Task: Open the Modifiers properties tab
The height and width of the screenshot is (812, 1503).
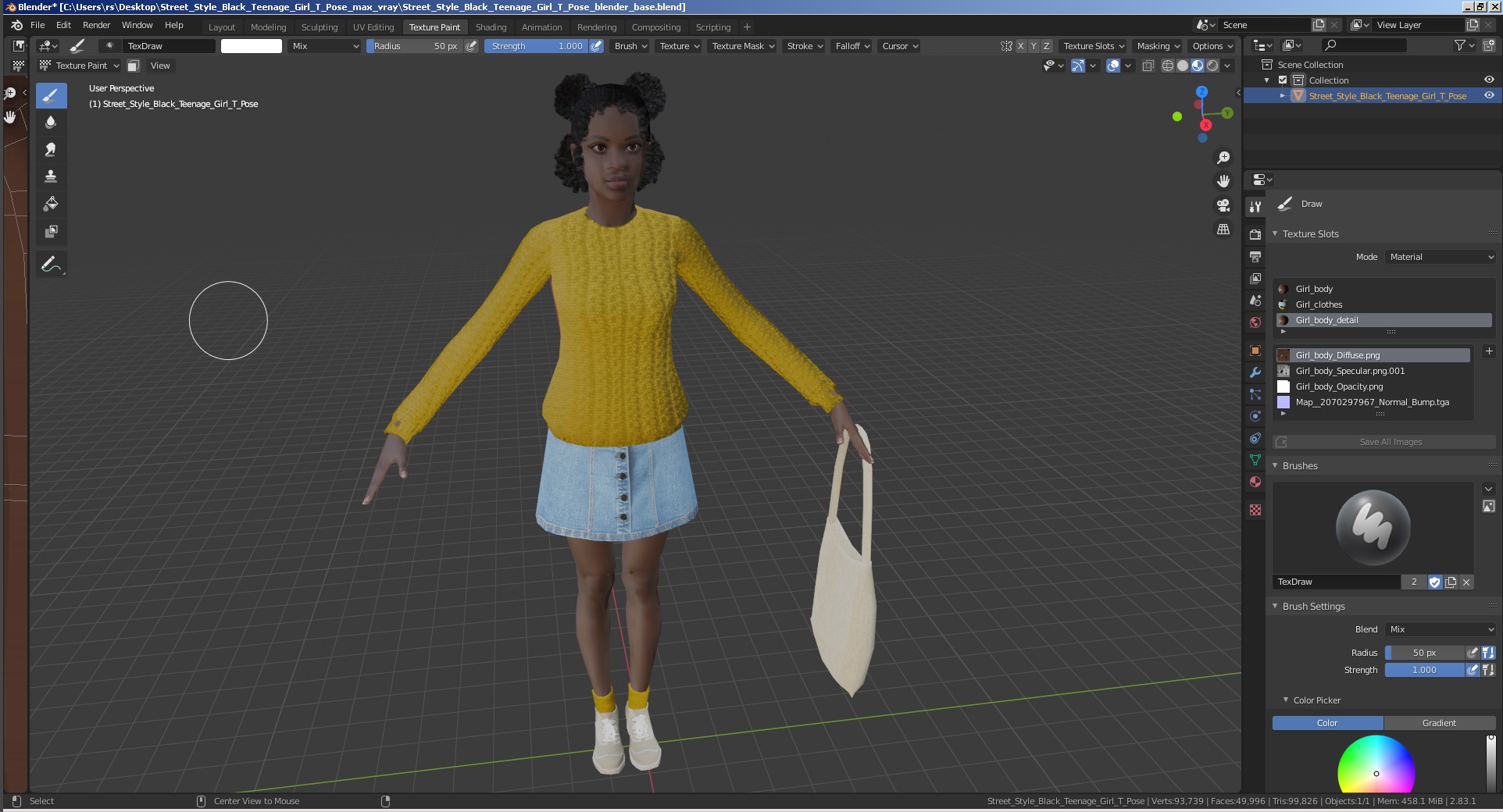Action: 1255,372
